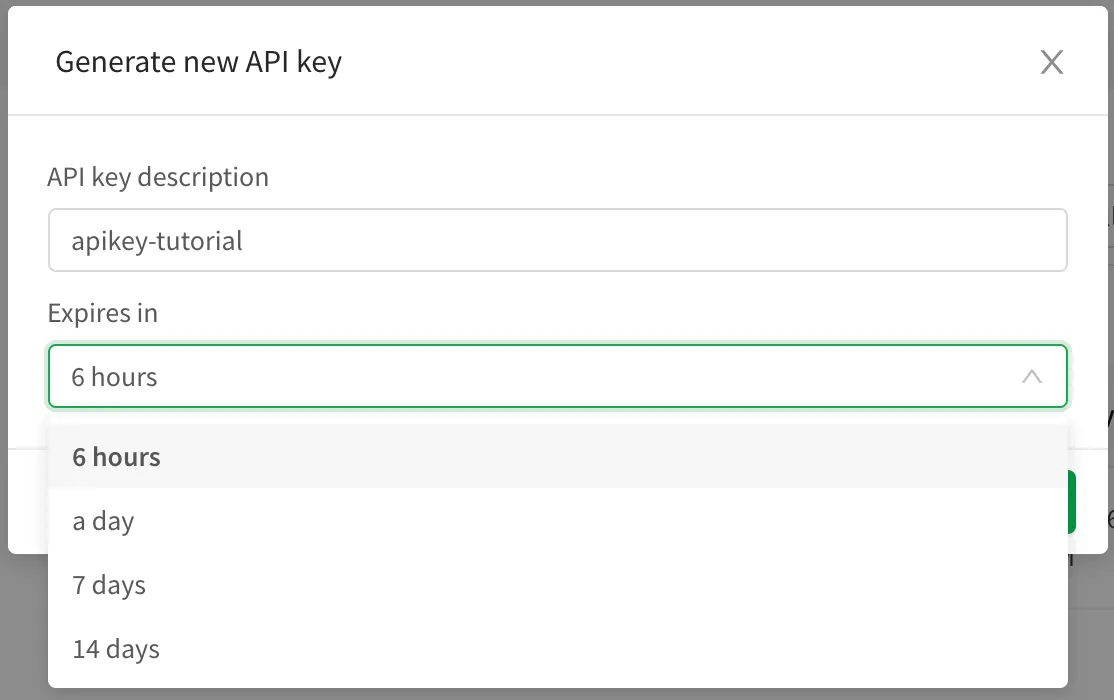Click the API key description label

point(157,176)
